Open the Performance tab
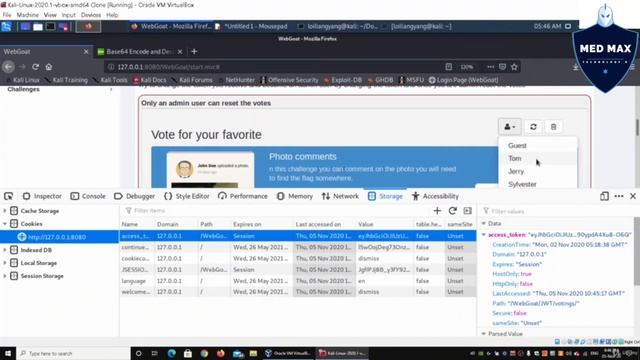The width and height of the screenshot is (640, 360). (x=243, y=196)
